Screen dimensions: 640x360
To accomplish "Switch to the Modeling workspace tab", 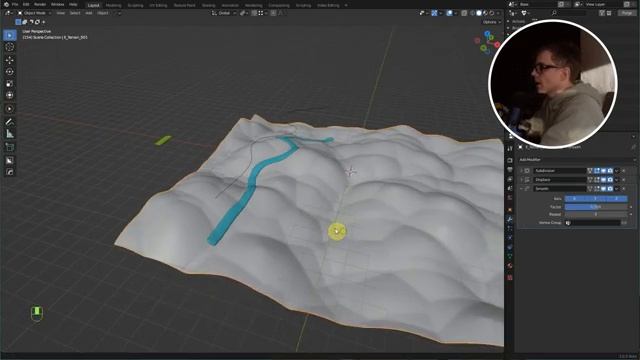I will [113, 6].
